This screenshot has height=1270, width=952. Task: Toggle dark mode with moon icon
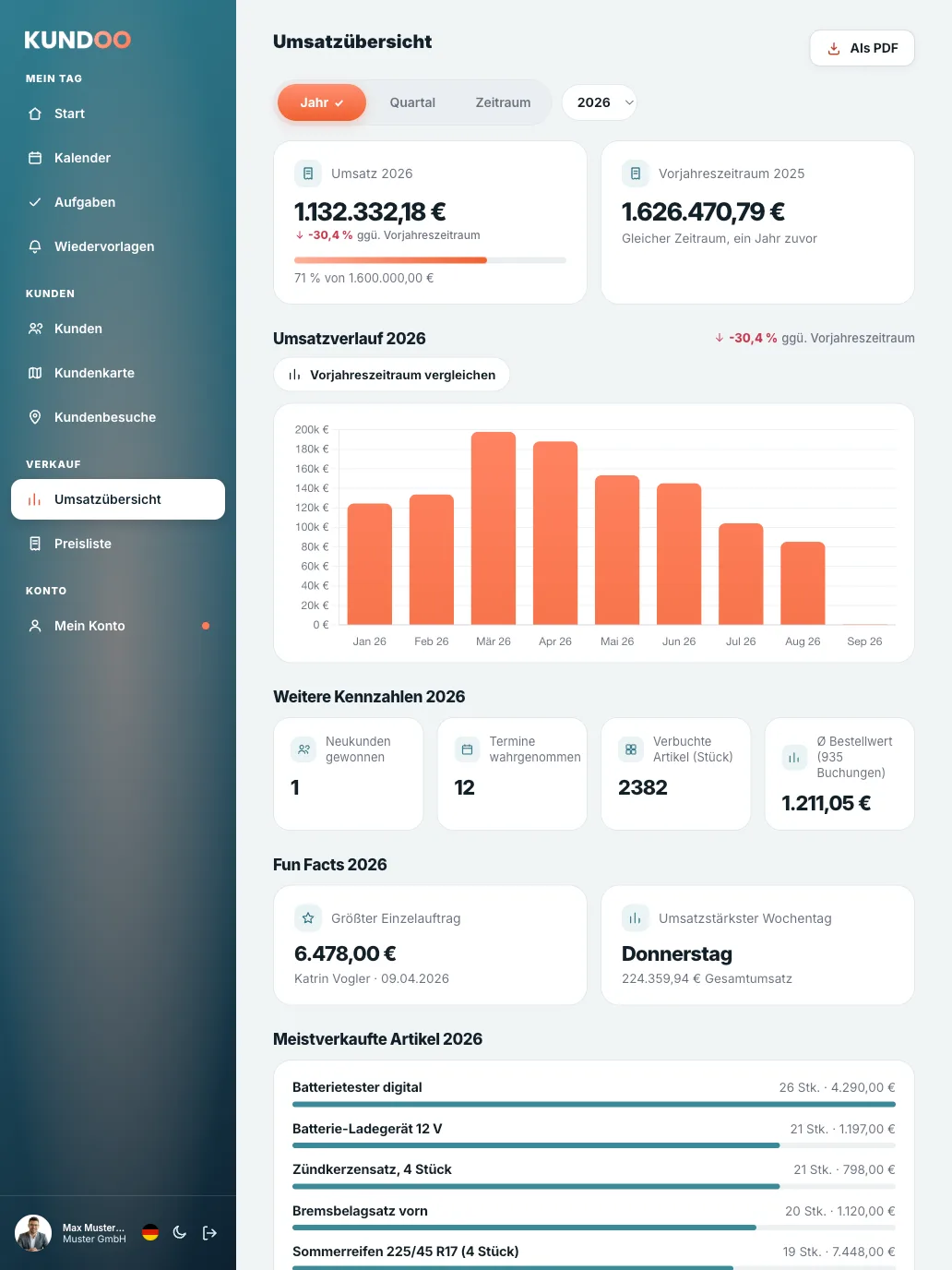coord(180,1232)
